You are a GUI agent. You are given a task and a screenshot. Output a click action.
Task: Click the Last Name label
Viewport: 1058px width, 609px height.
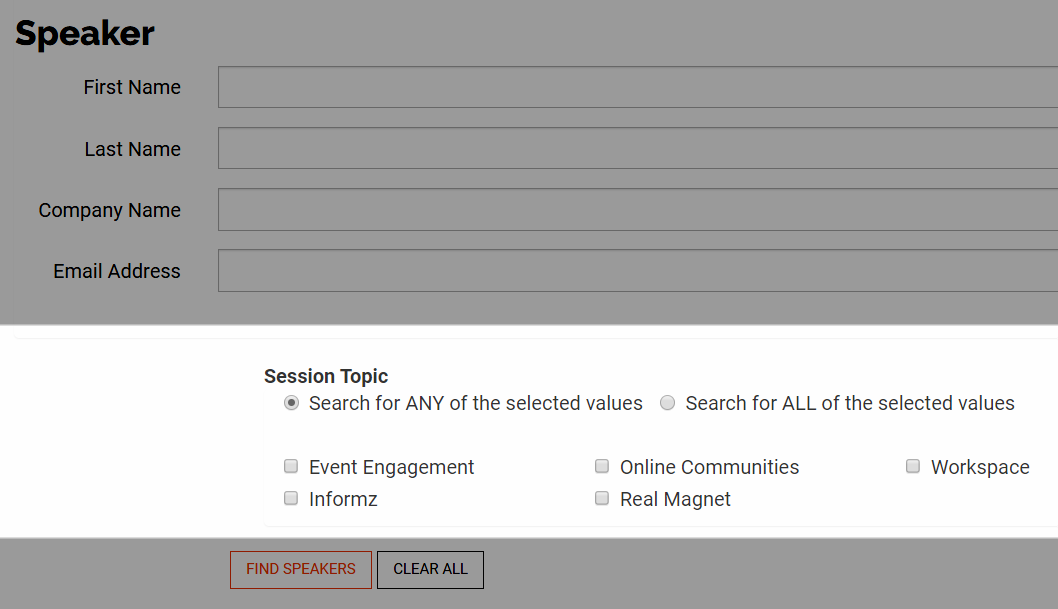click(x=133, y=149)
